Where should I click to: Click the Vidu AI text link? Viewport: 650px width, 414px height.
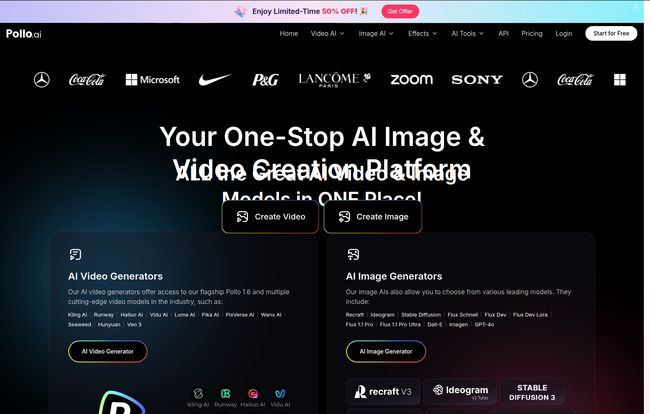159,315
